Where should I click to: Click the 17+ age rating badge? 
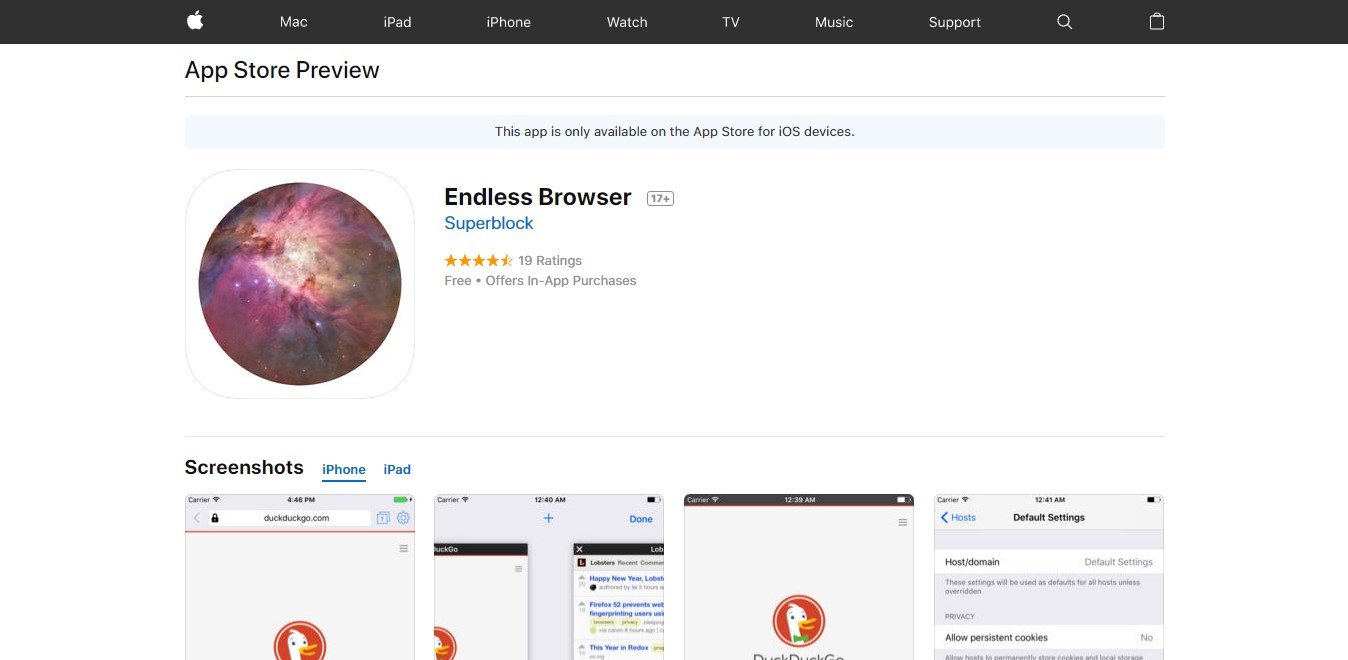pyautogui.click(x=660, y=198)
